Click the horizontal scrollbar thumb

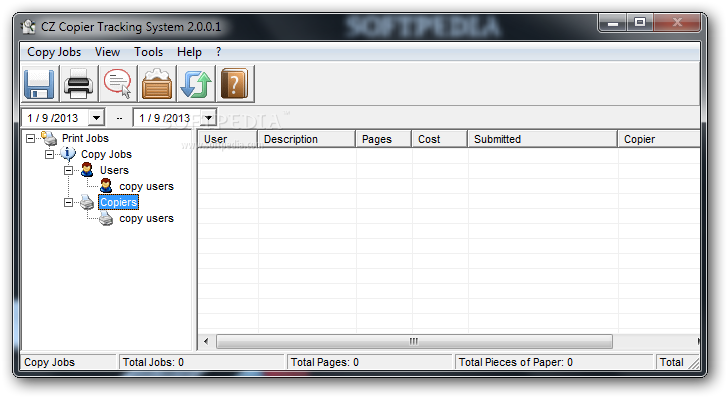(x=414, y=341)
